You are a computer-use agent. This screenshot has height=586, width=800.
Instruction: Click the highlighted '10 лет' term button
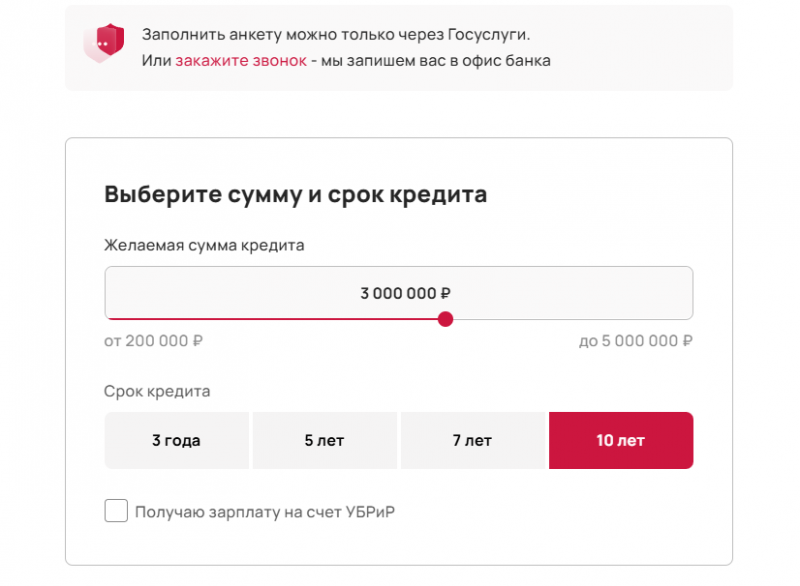tap(621, 440)
